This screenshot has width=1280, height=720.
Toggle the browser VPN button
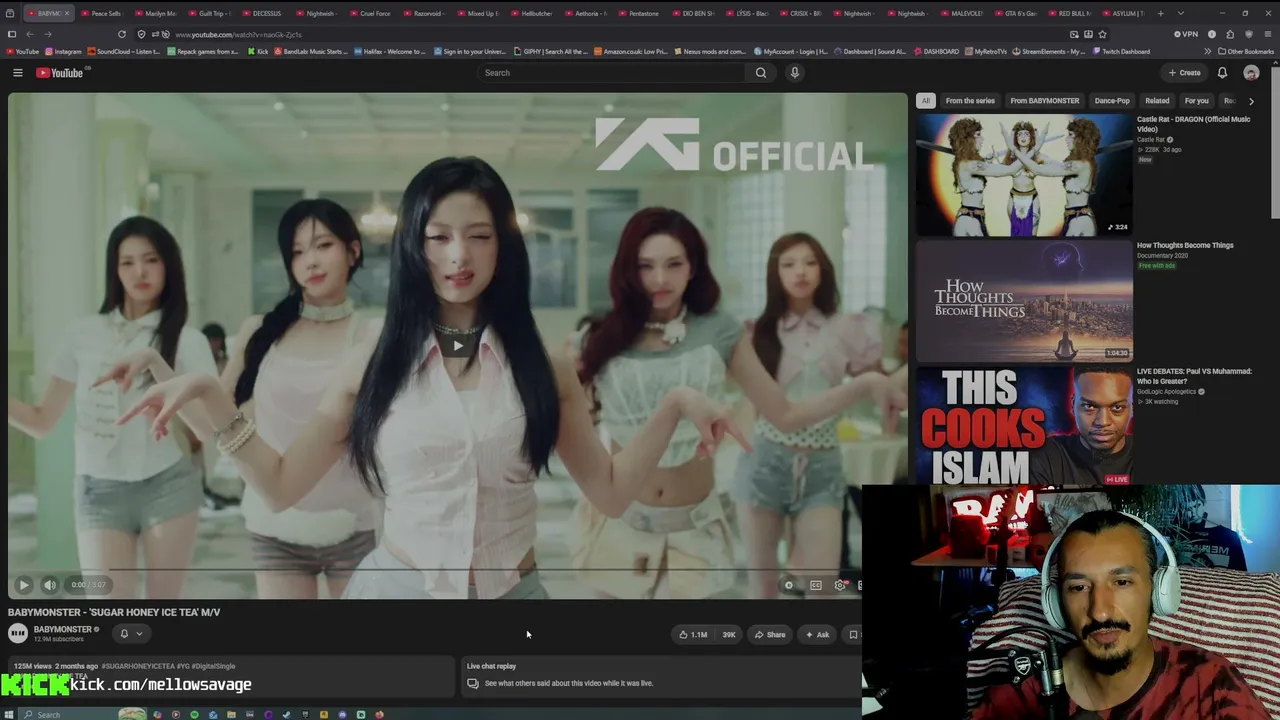click(1186, 34)
